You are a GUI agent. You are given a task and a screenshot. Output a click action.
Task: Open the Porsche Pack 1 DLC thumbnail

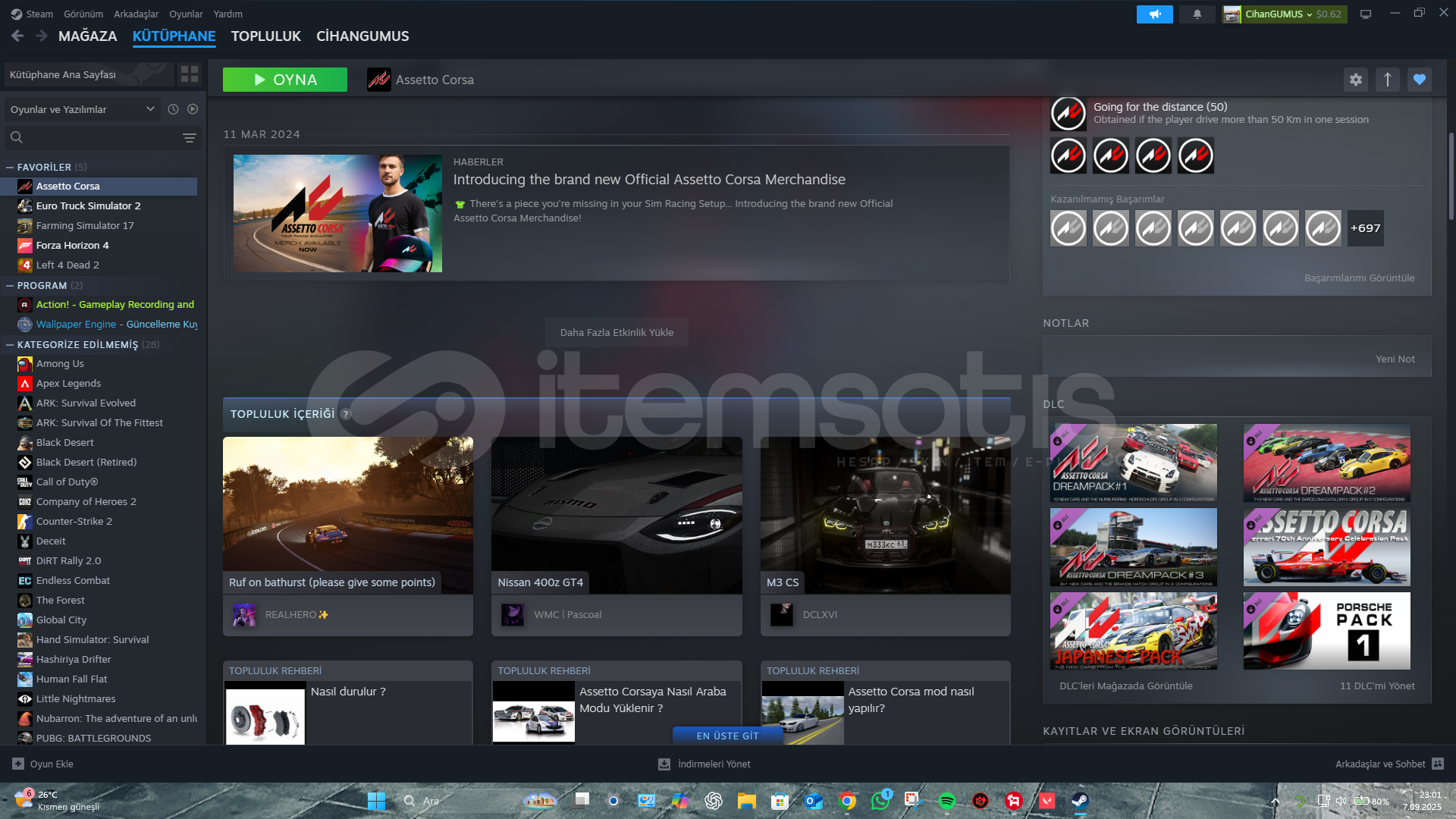pos(1326,631)
